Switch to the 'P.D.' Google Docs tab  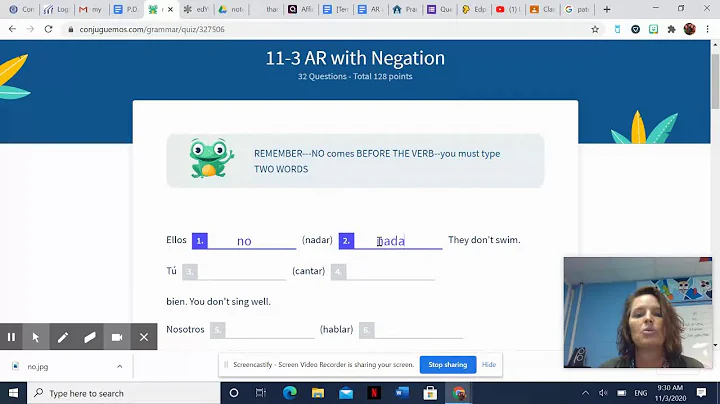point(126,9)
